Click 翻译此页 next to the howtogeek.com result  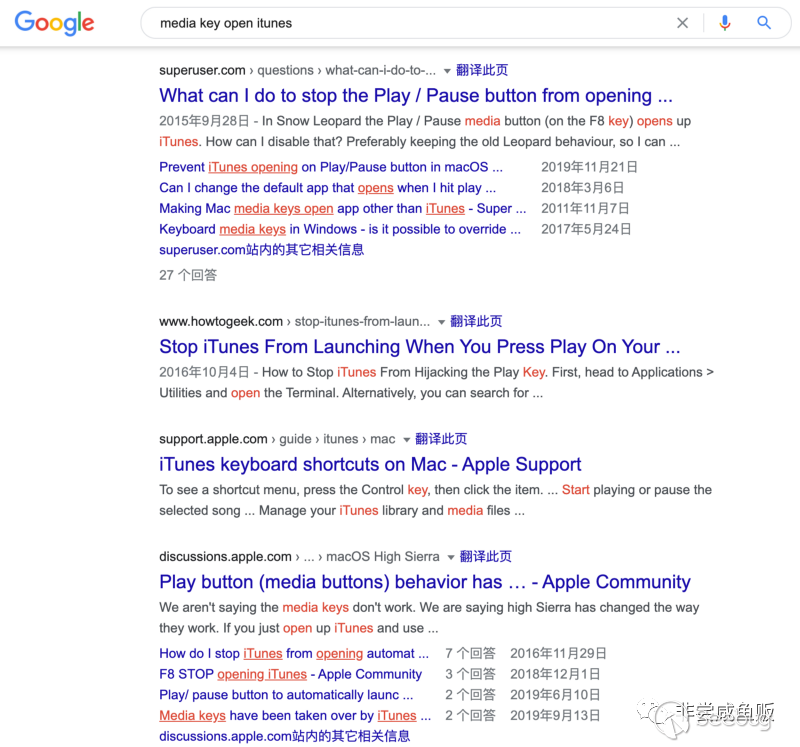point(476,321)
